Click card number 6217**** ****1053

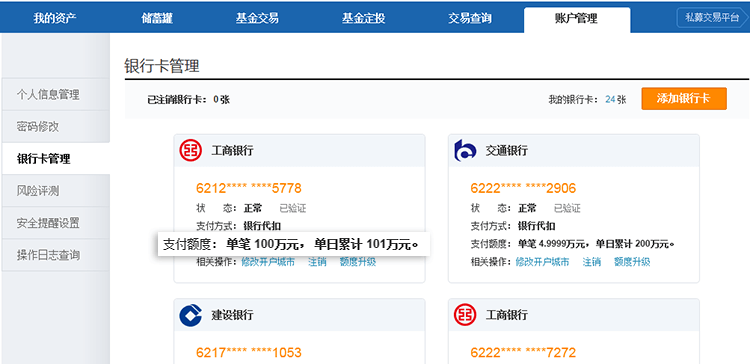click(x=249, y=353)
